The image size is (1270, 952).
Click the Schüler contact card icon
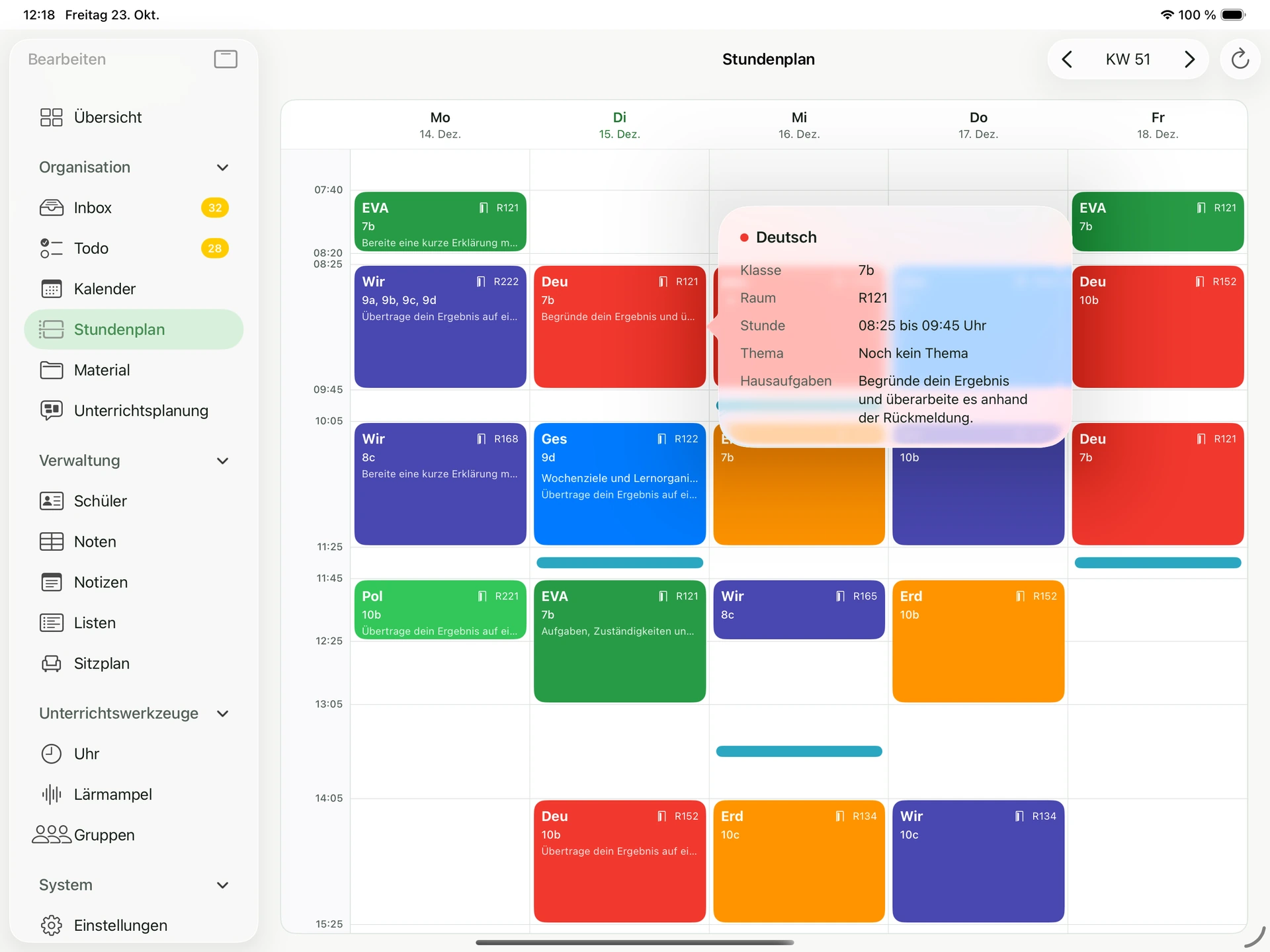(52, 501)
